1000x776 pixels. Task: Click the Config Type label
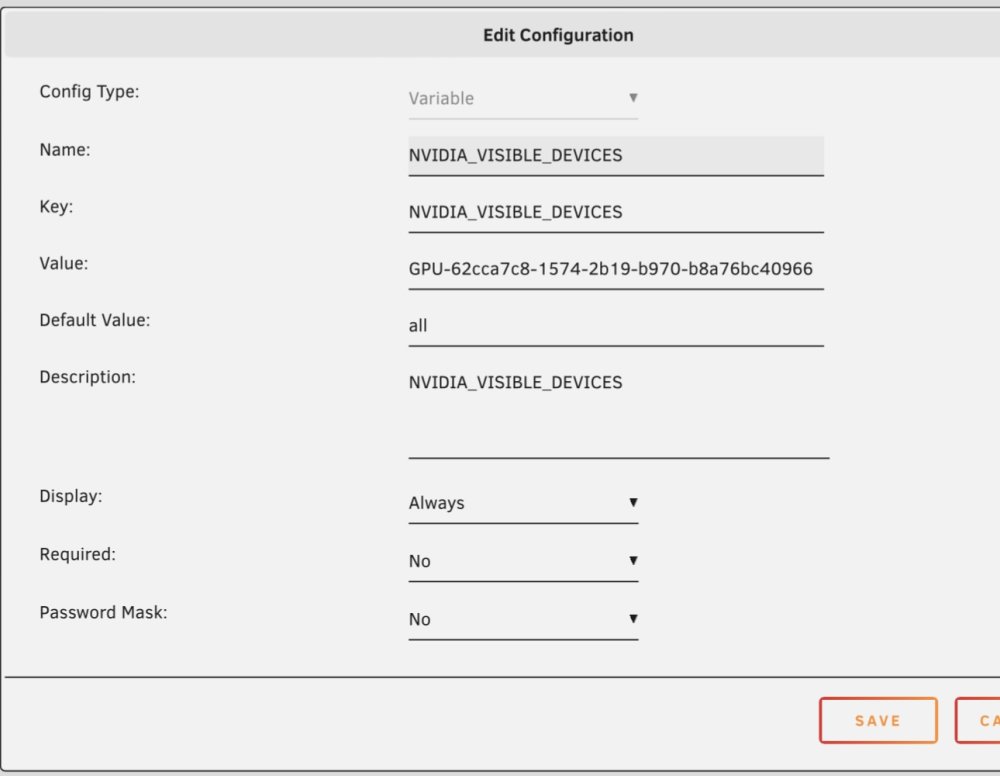click(89, 92)
